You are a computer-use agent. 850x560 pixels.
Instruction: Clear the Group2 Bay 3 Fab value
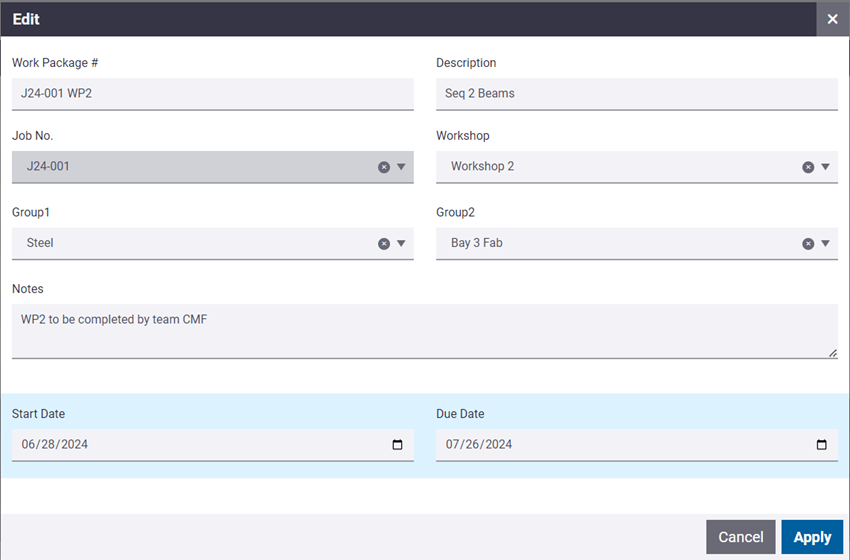click(808, 243)
